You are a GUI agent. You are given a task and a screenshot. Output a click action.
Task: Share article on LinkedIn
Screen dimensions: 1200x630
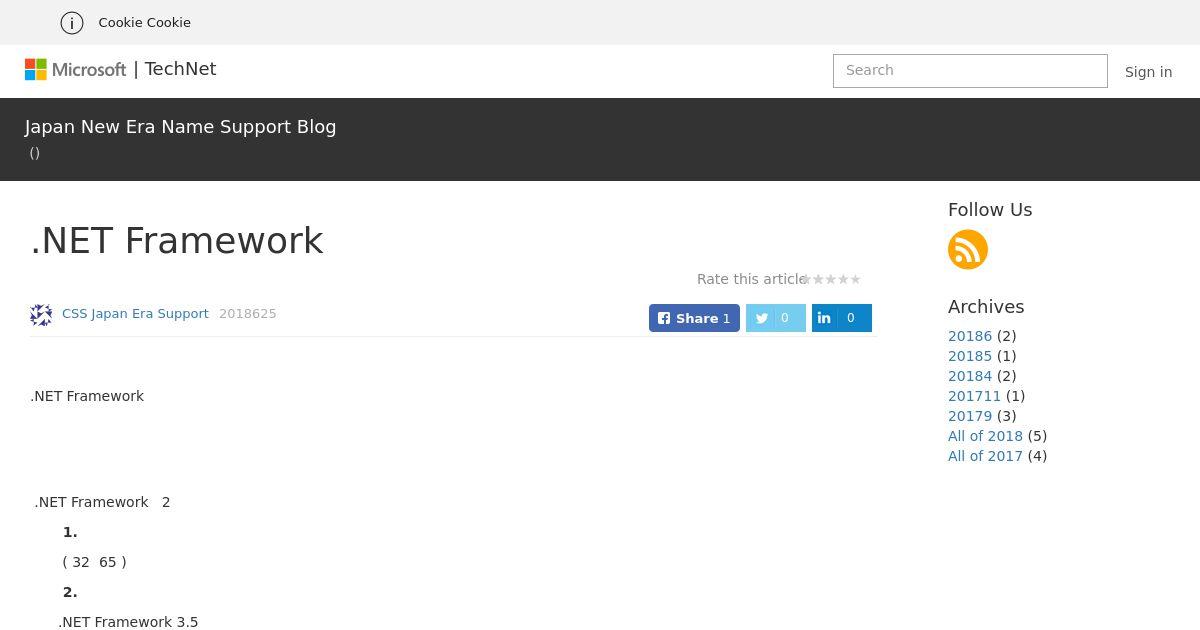coord(842,318)
